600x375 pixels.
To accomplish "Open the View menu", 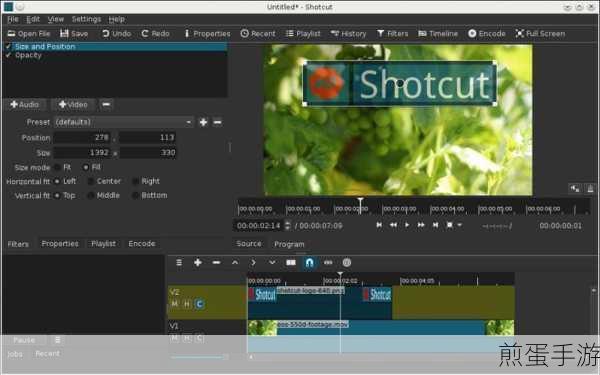I will coord(56,19).
